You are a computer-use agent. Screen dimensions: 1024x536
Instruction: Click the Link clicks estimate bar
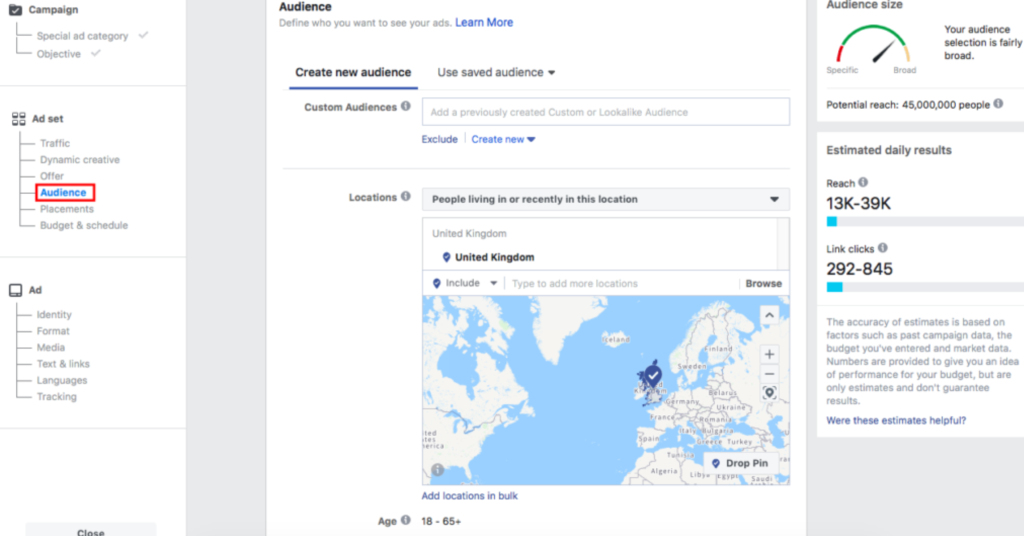point(925,287)
